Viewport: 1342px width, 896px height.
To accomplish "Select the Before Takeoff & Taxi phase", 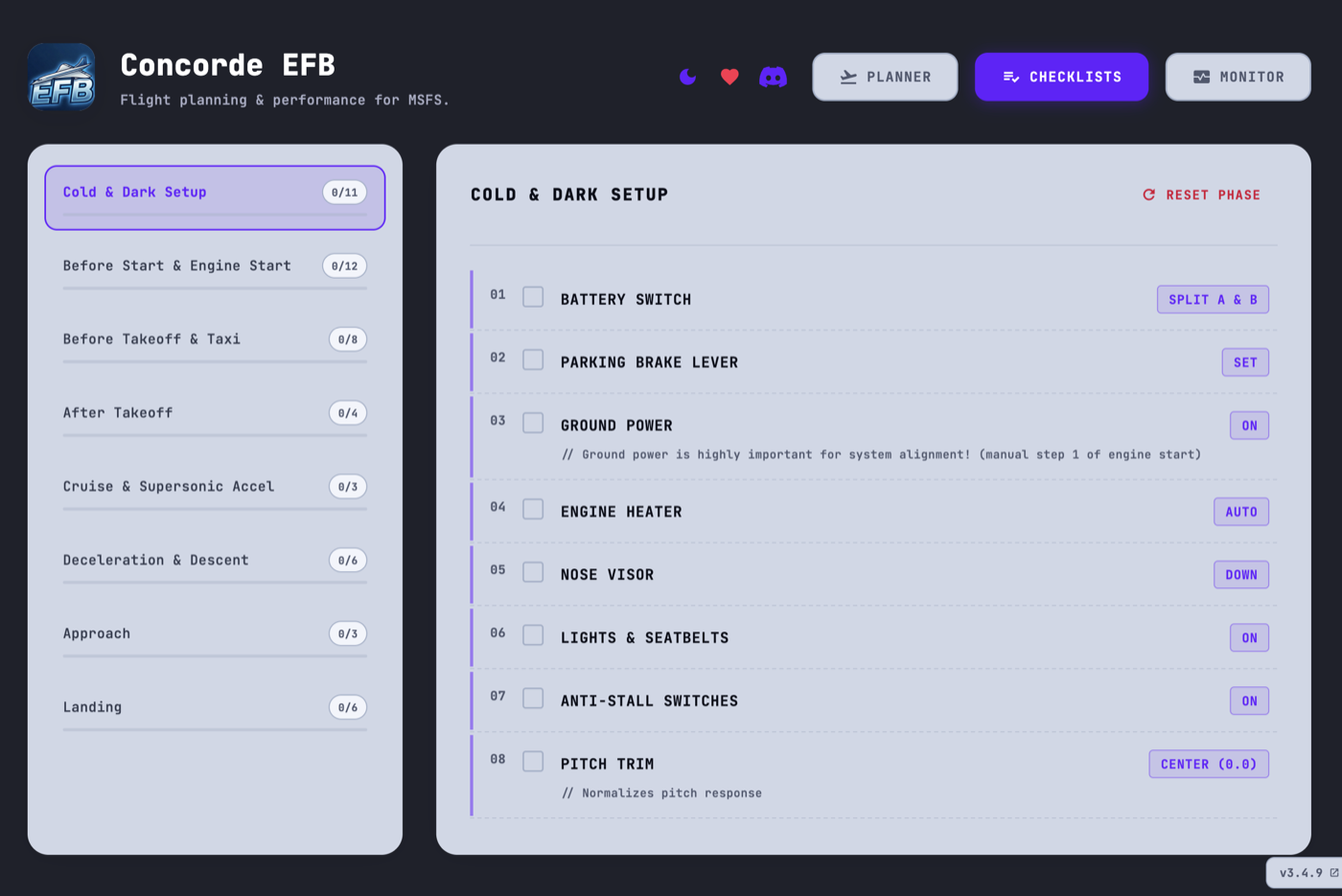I will pyautogui.click(x=215, y=345).
